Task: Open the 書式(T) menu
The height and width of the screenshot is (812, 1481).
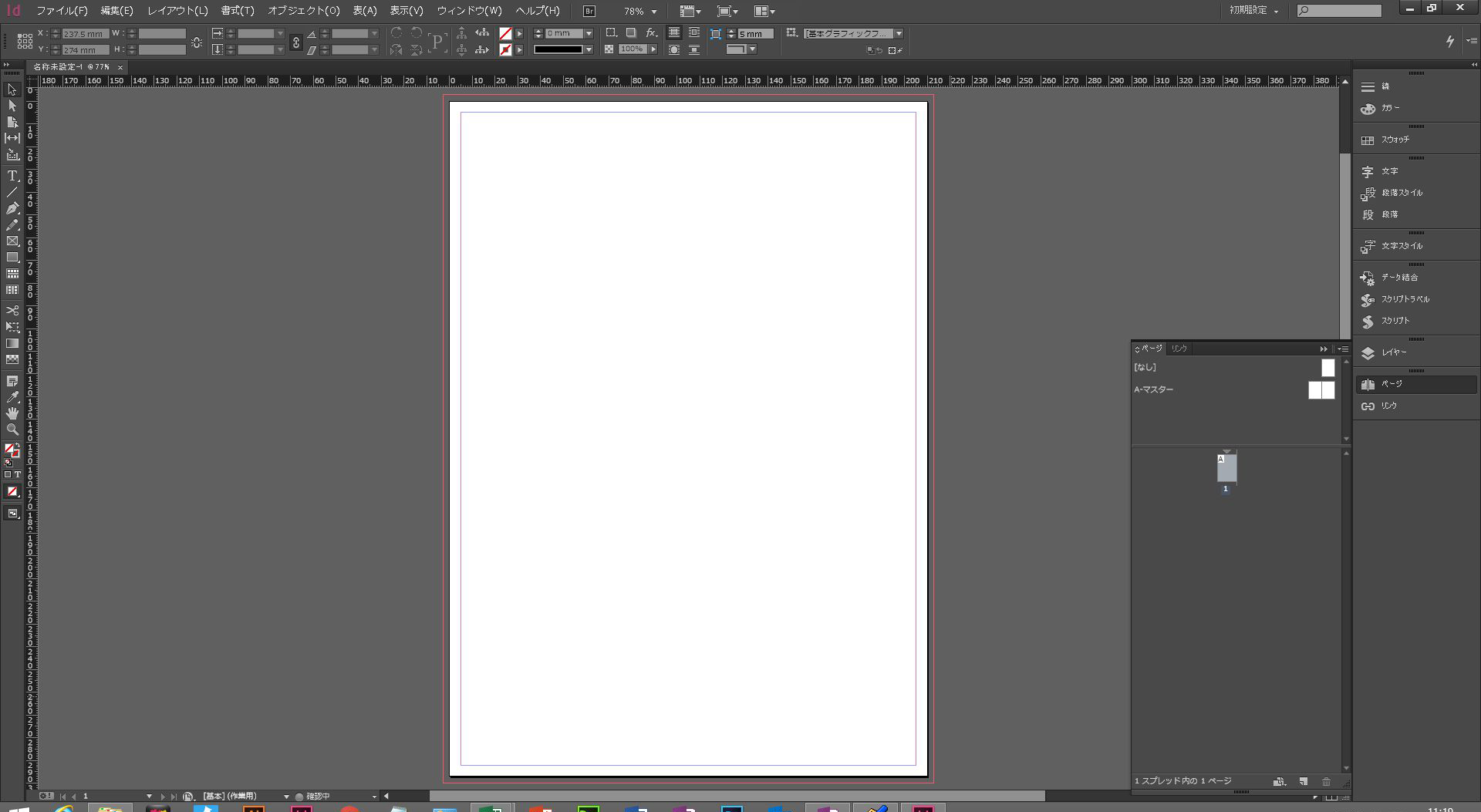Action: [x=237, y=11]
